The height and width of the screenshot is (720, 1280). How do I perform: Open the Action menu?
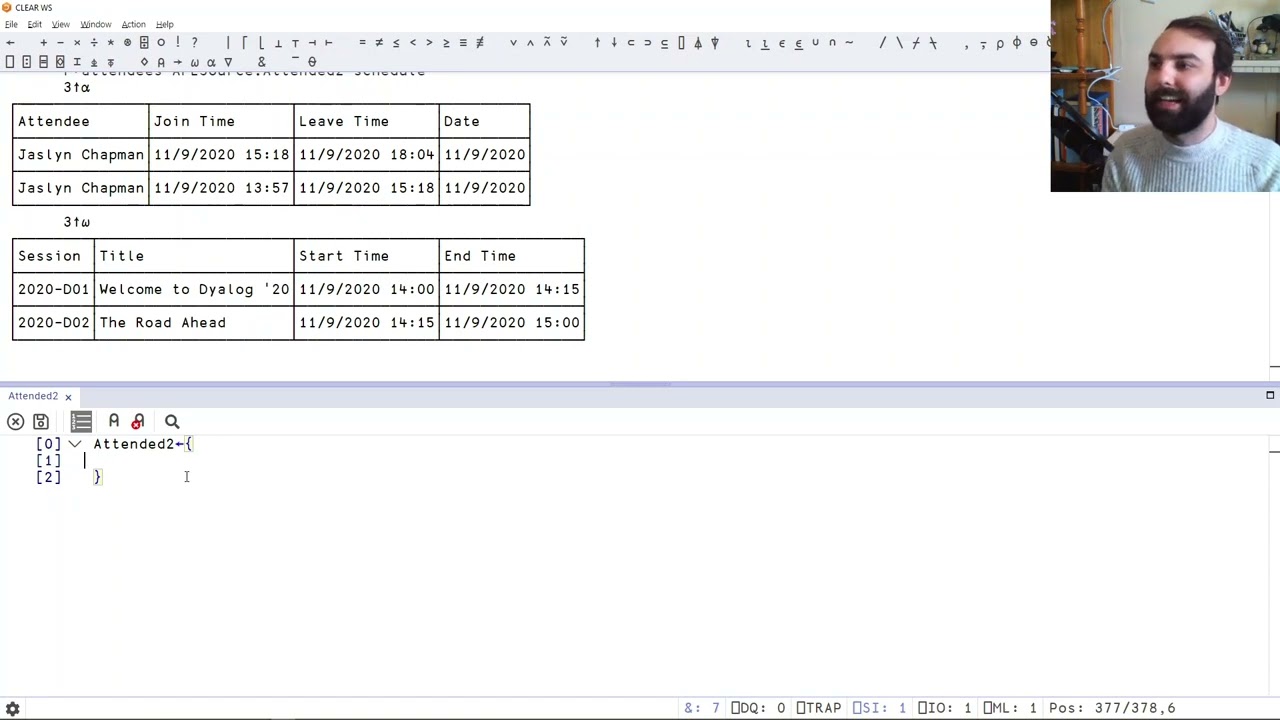click(x=133, y=24)
